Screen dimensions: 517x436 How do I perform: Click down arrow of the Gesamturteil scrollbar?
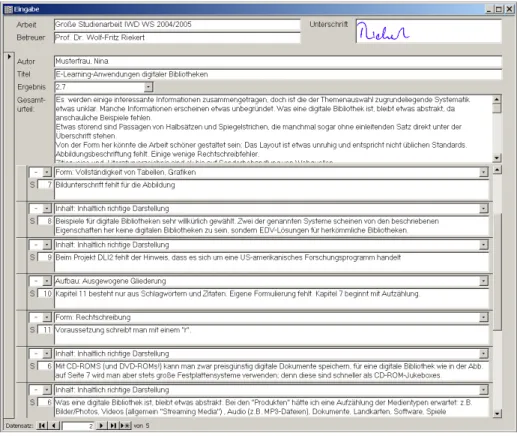tap(497, 158)
